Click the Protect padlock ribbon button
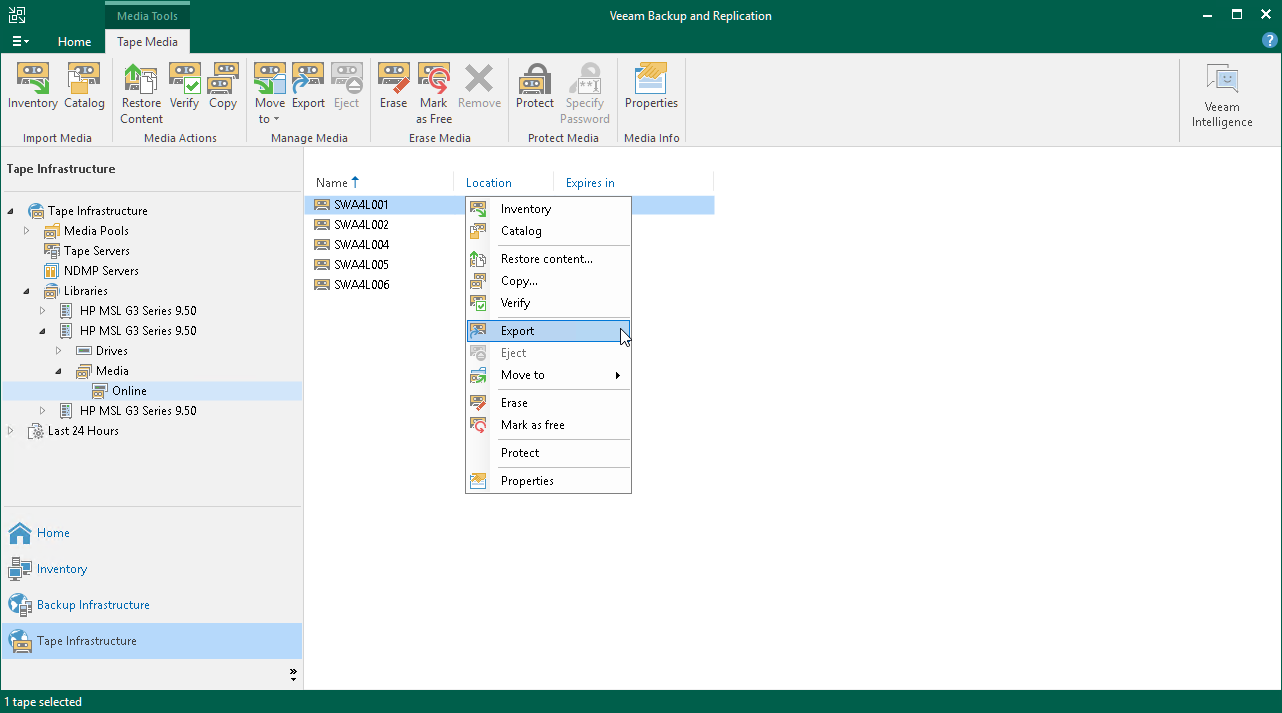 tap(535, 87)
